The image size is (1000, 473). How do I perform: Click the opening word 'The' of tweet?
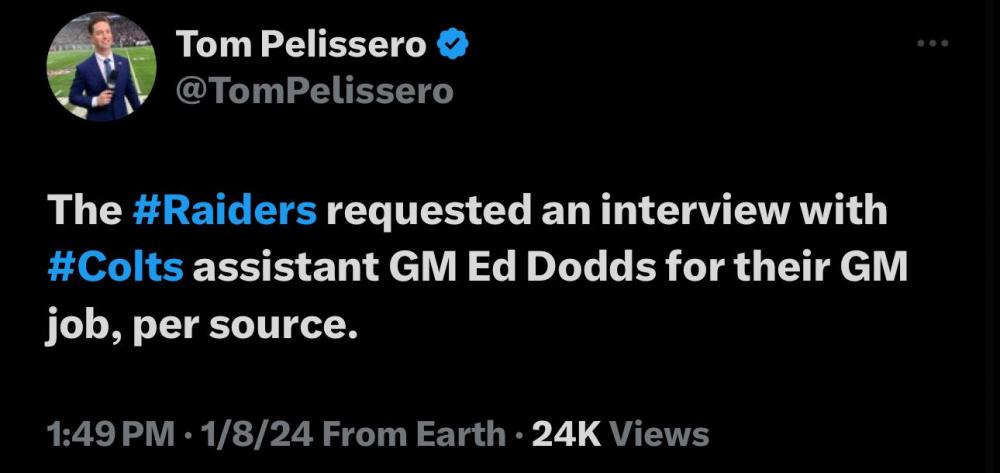click(x=84, y=211)
